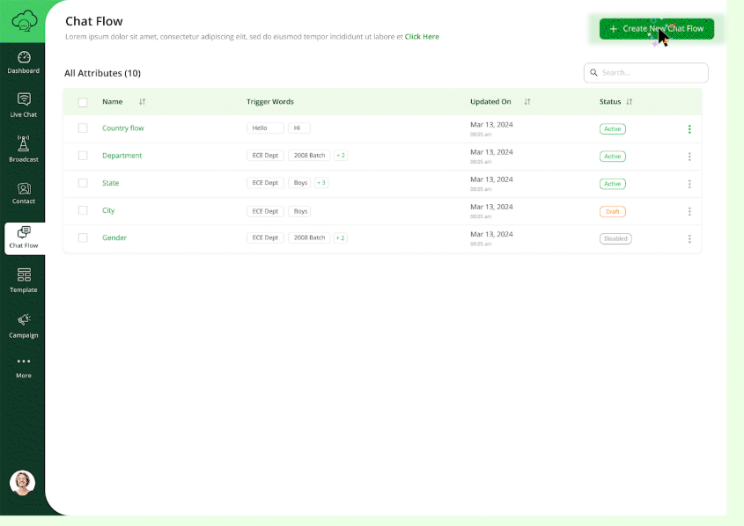Open user profile avatar
The image size is (744, 526).
(x=22, y=483)
